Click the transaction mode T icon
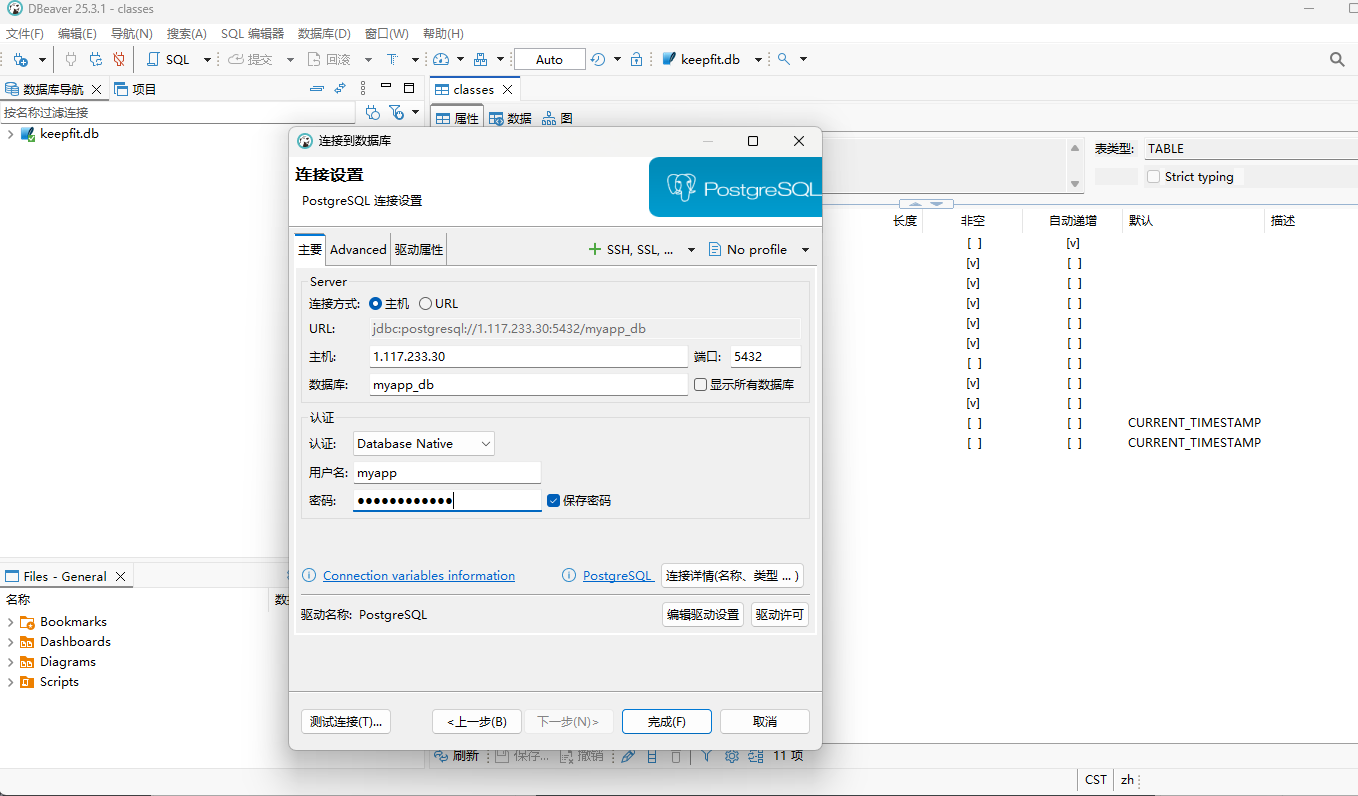 [x=391, y=59]
